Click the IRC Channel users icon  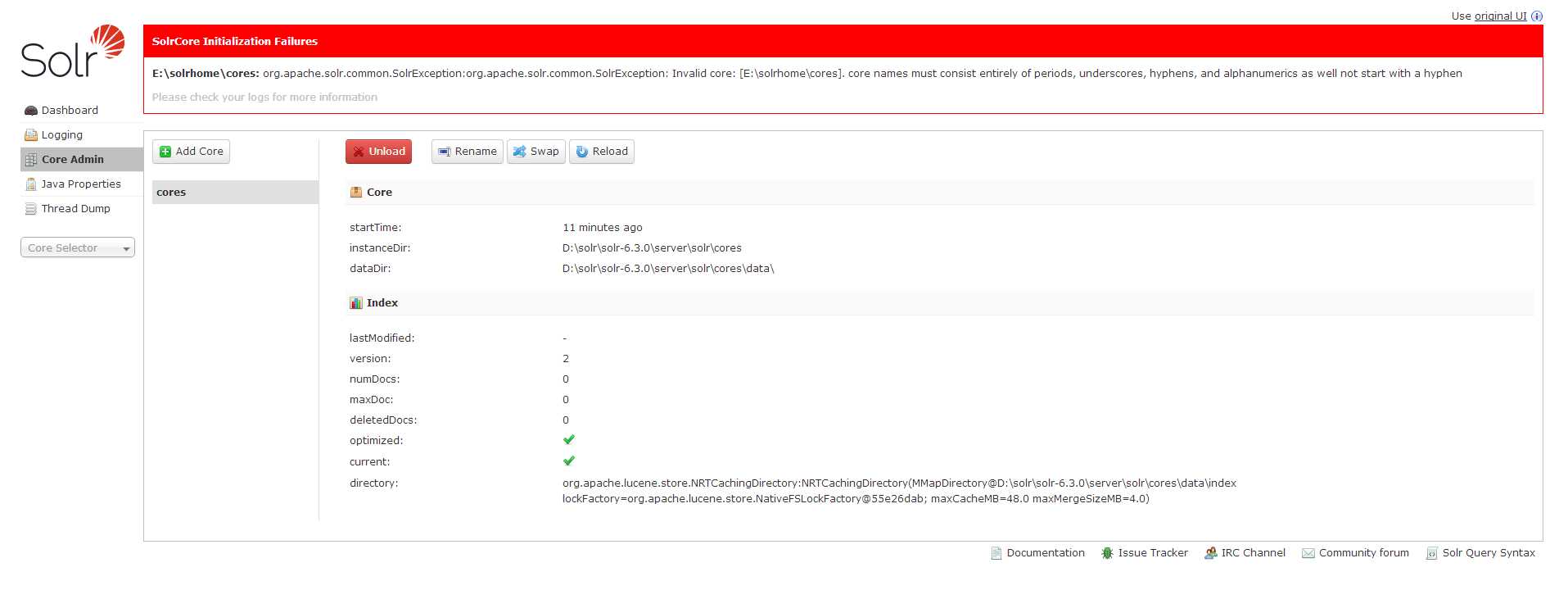(x=1211, y=553)
